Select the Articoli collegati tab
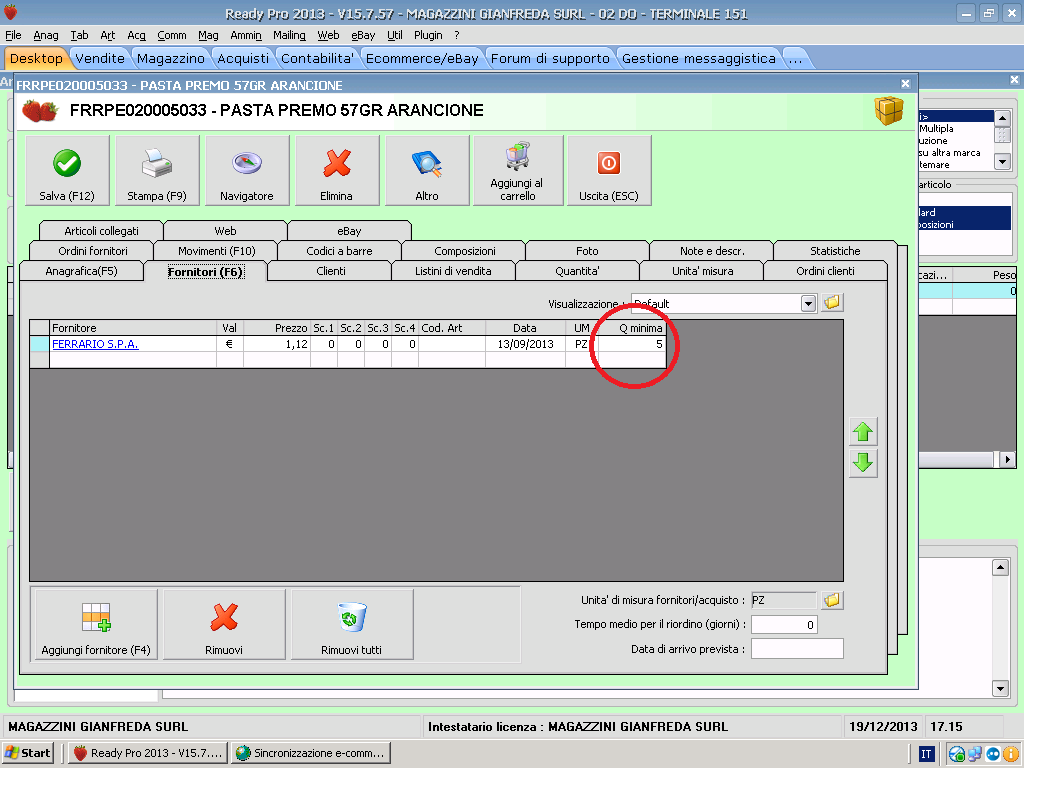The image size is (1048, 804). [102, 231]
